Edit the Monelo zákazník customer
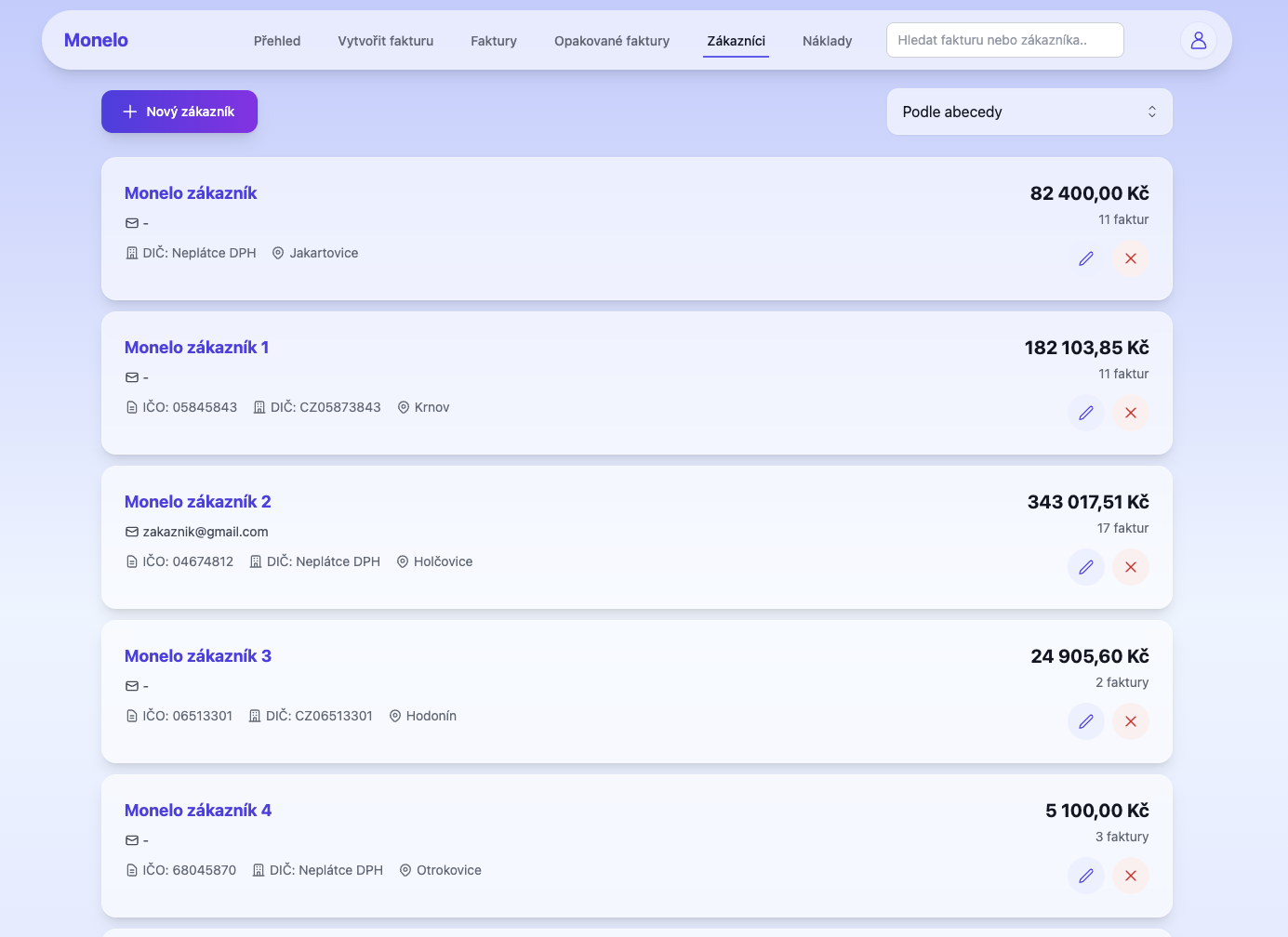This screenshot has height=937, width=1288. [1085, 258]
